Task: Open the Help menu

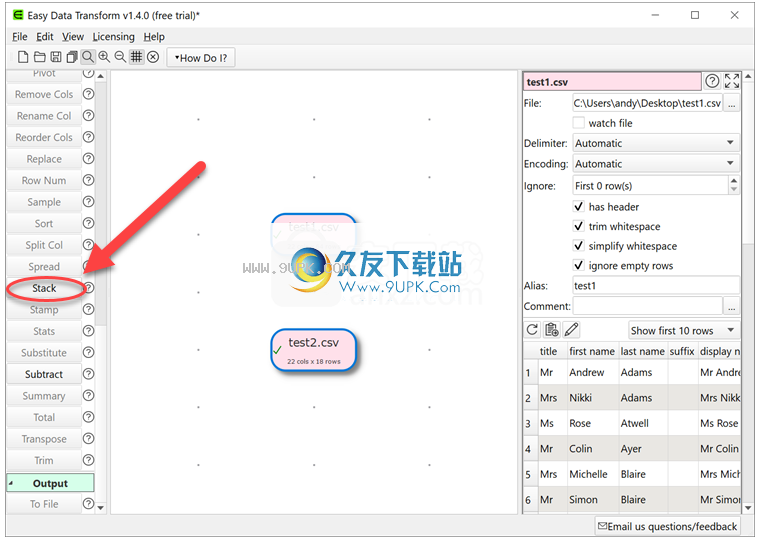Action: (154, 37)
